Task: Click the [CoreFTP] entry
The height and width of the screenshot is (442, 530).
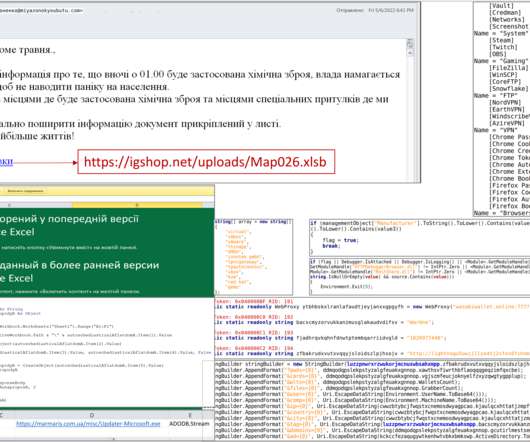Action: pos(505,82)
